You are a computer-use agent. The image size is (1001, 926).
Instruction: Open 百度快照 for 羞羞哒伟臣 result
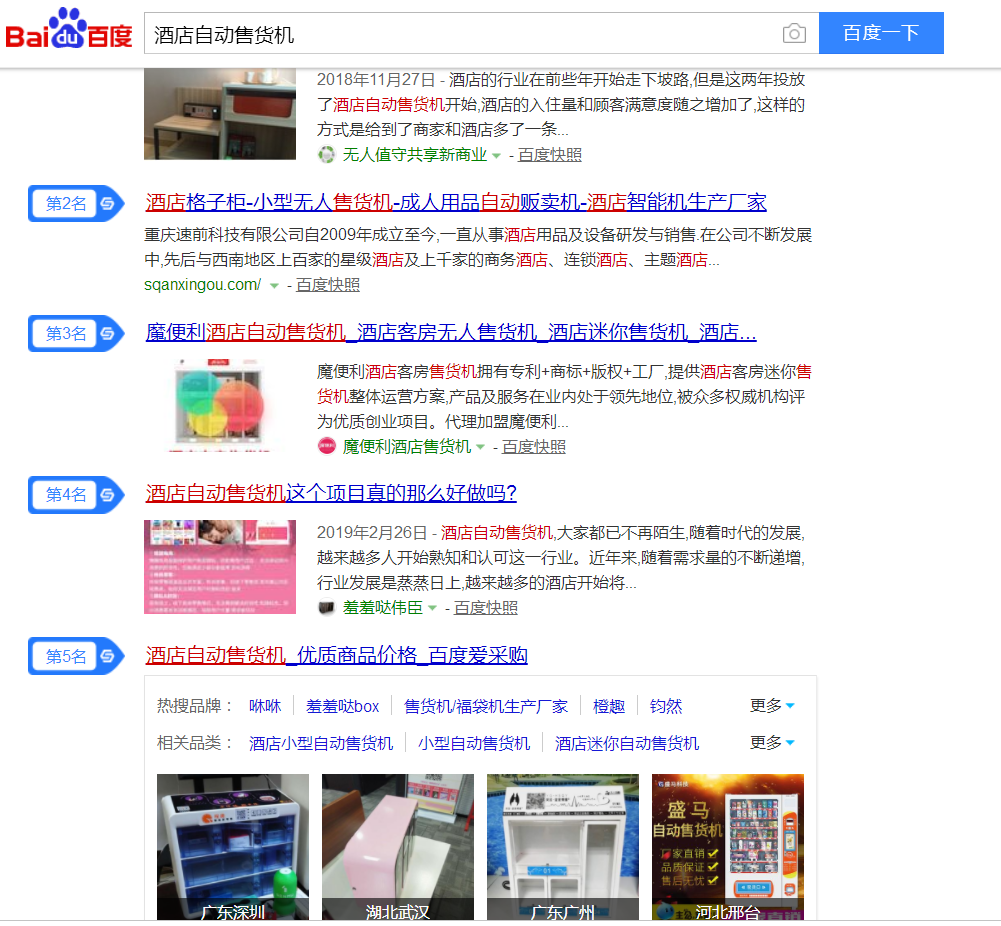[486, 608]
